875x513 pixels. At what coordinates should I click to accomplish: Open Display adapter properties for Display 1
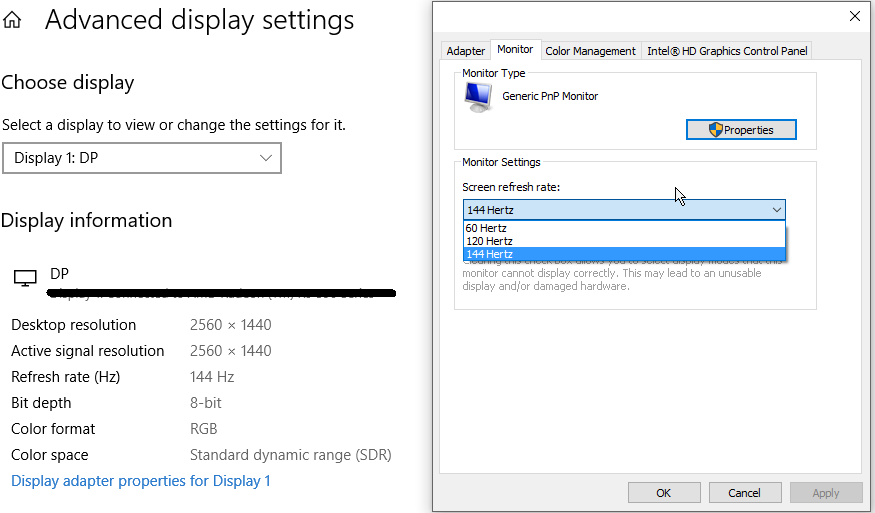141,481
